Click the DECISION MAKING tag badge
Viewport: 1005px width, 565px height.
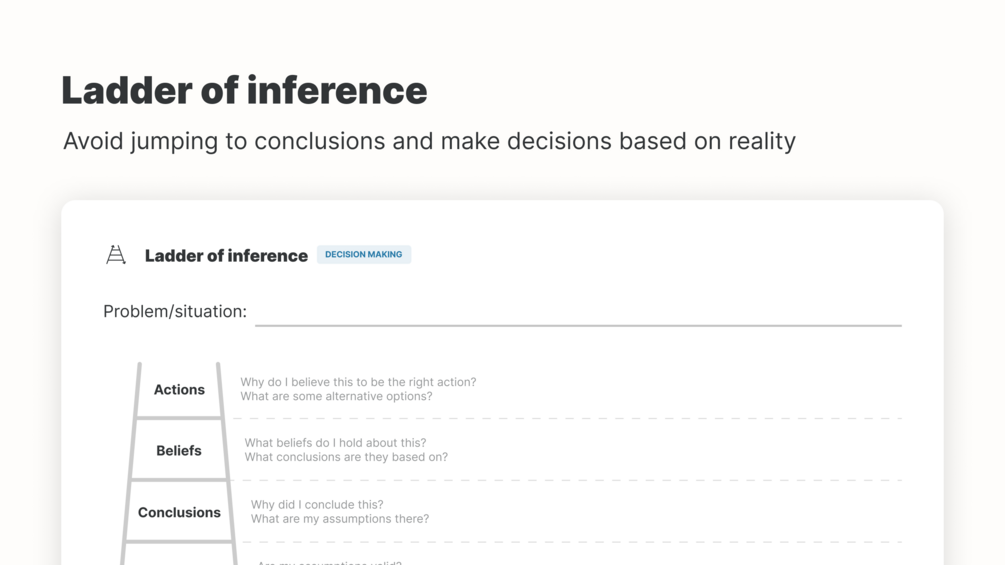pyautogui.click(x=364, y=255)
